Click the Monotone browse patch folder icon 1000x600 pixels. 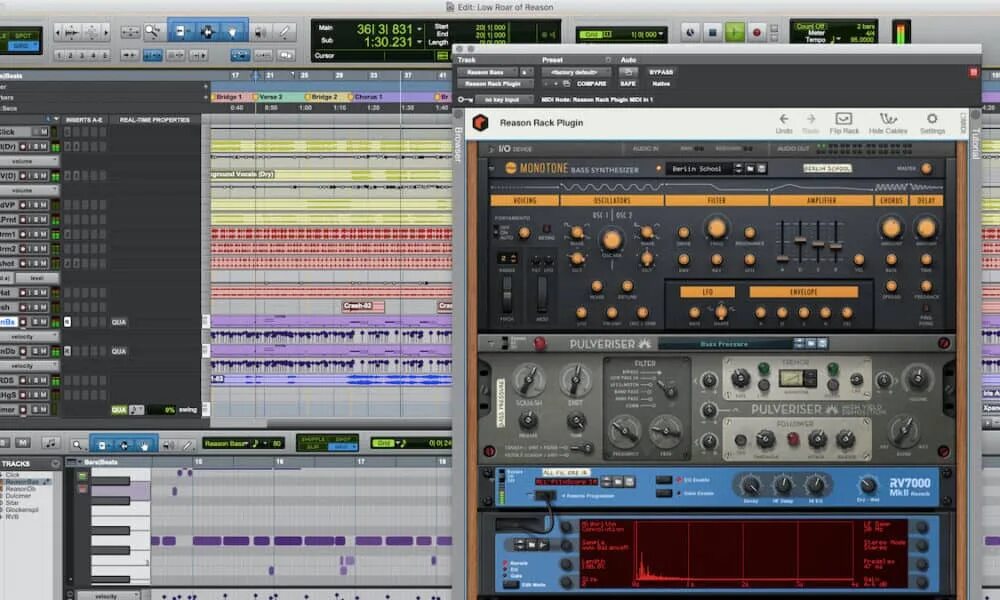click(751, 168)
